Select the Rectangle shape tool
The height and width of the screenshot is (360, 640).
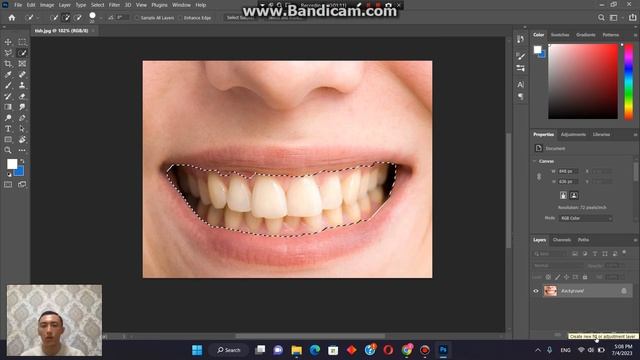(x=8, y=140)
